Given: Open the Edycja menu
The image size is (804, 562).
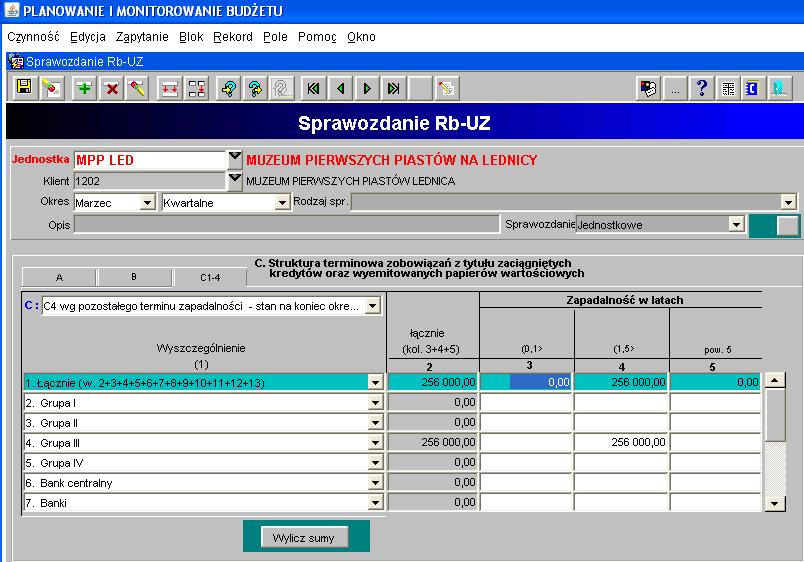Looking at the screenshot, I should click(x=88, y=37).
